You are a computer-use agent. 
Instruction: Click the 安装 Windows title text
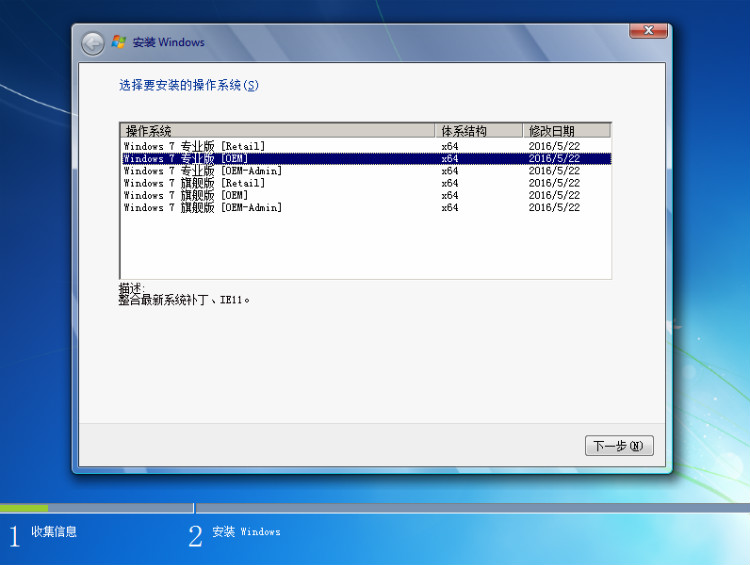coord(168,42)
